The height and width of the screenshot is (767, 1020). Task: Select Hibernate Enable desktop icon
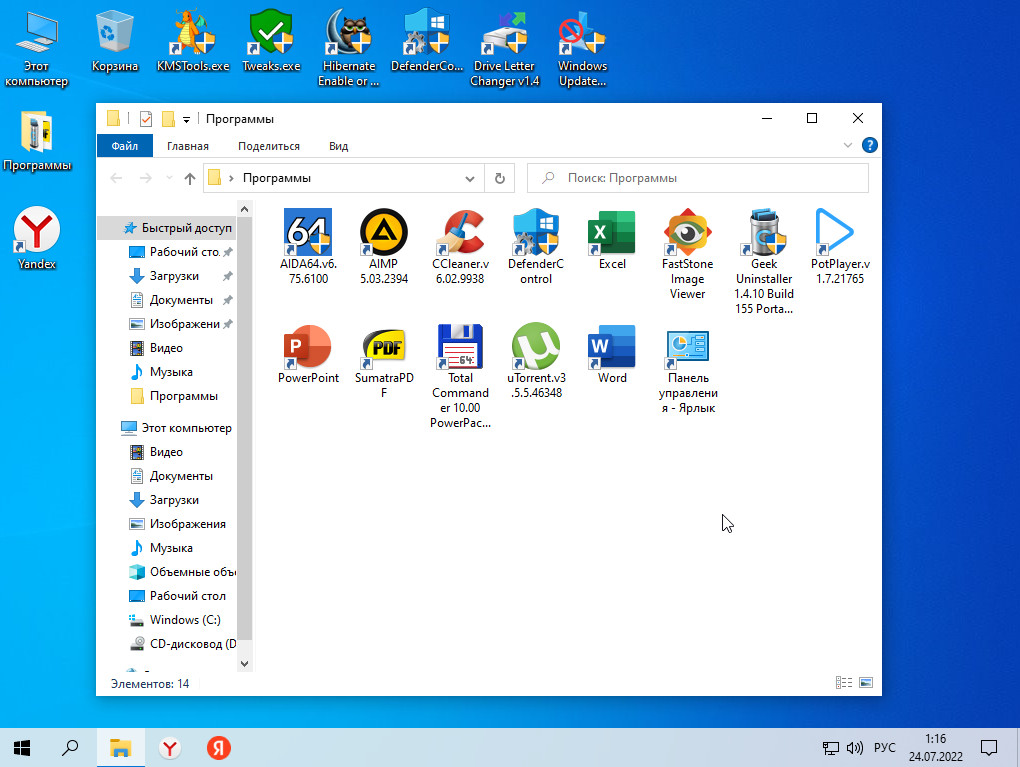click(349, 33)
